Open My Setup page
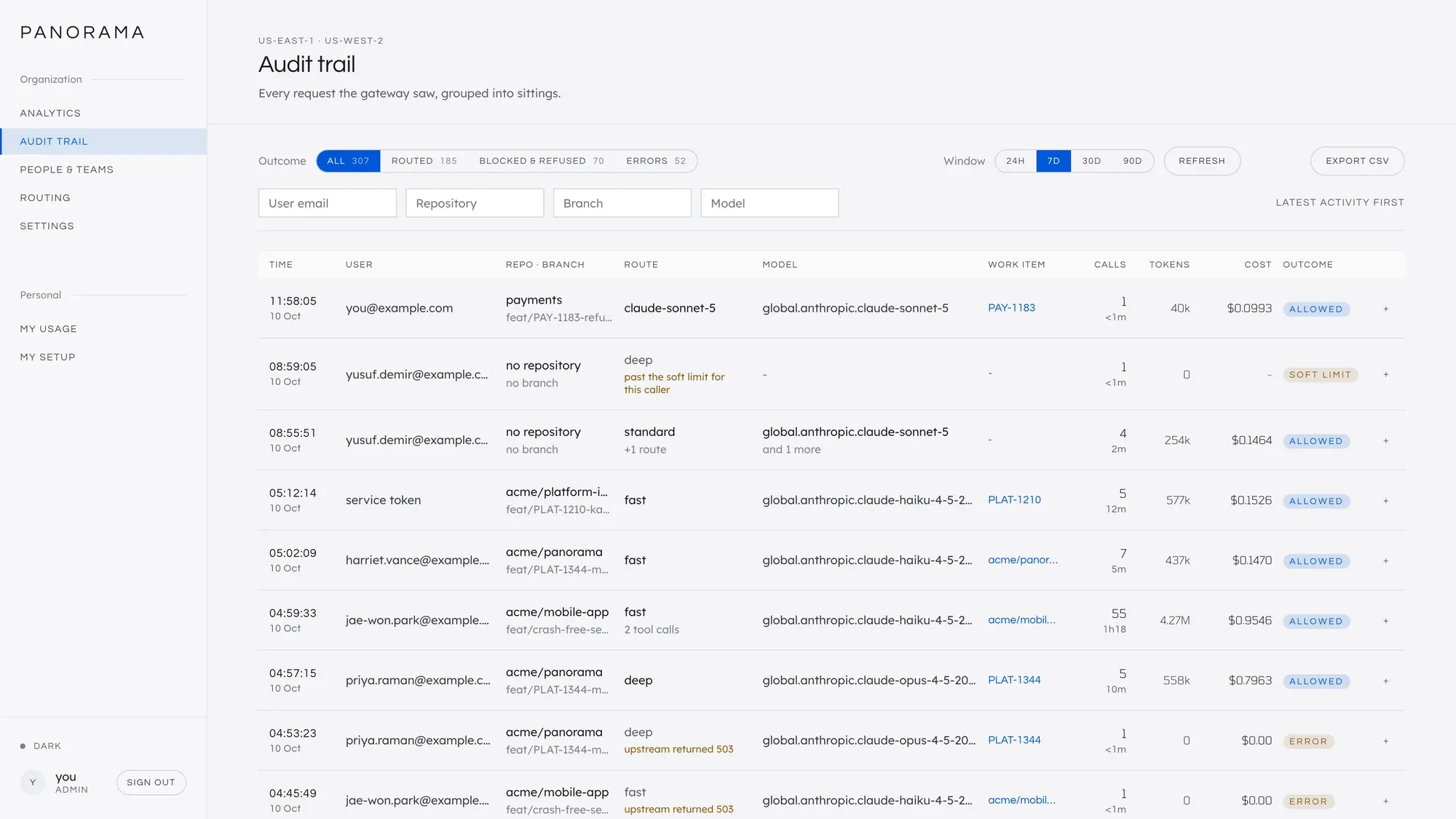Image resolution: width=1456 pixels, height=819 pixels. coord(103,357)
